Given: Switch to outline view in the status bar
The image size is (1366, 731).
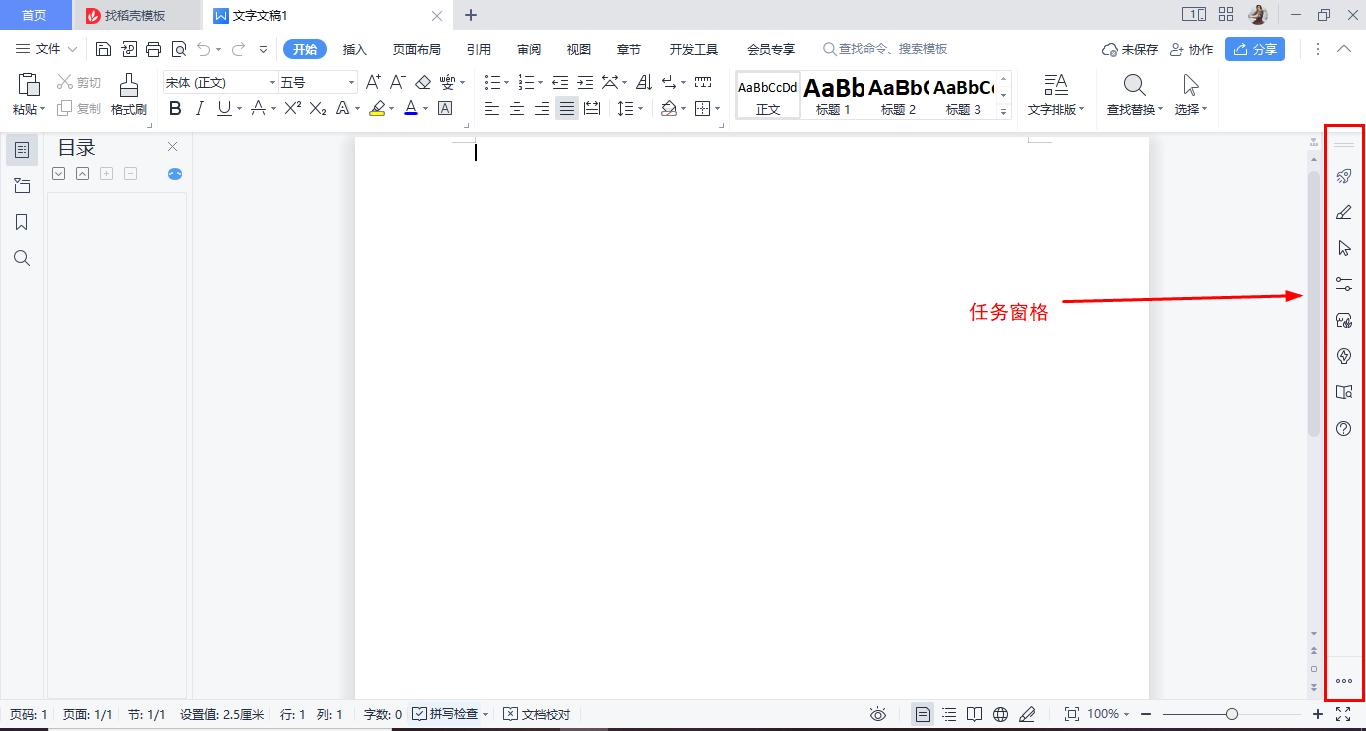Looking at the screenshot, I should click(948, 714).
